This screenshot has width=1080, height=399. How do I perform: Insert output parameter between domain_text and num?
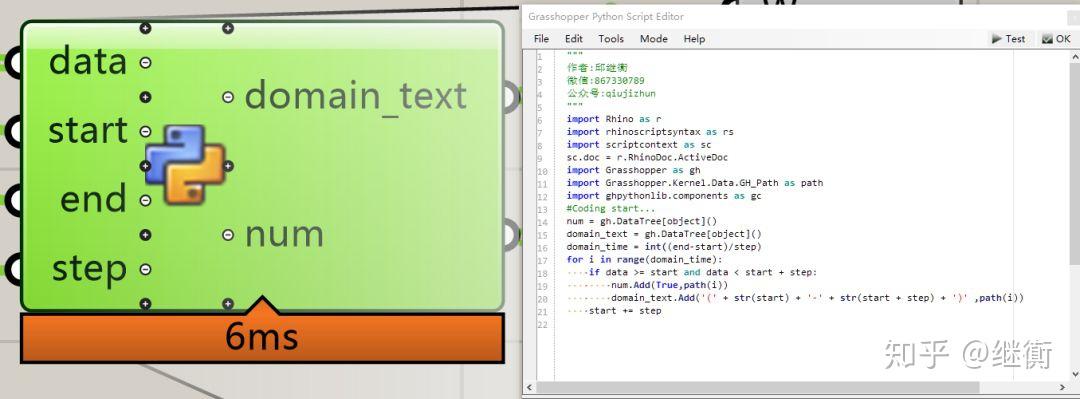[x=228, y=166]
